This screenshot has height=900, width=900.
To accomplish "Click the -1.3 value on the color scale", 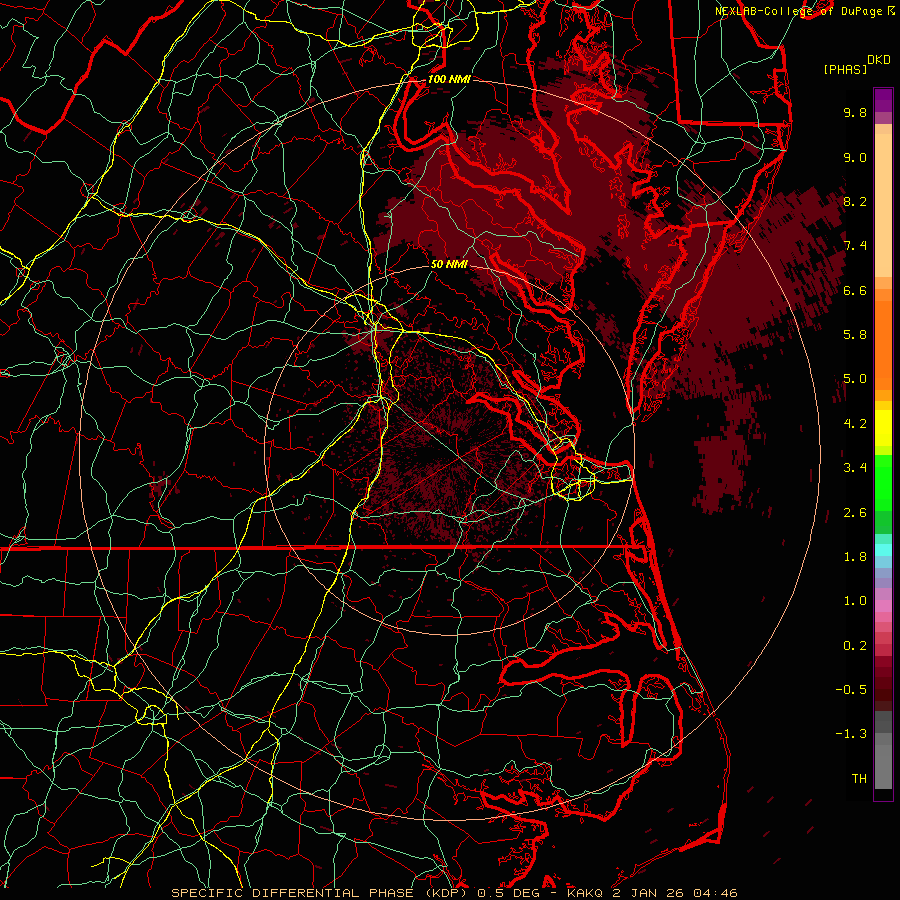I will point(851,735).
